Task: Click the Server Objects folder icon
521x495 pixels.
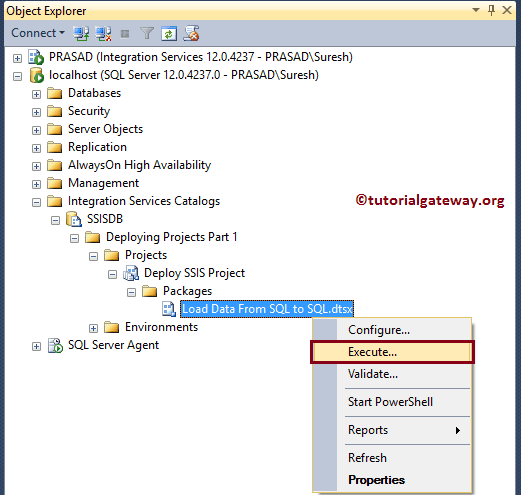Action: (55, 129)
